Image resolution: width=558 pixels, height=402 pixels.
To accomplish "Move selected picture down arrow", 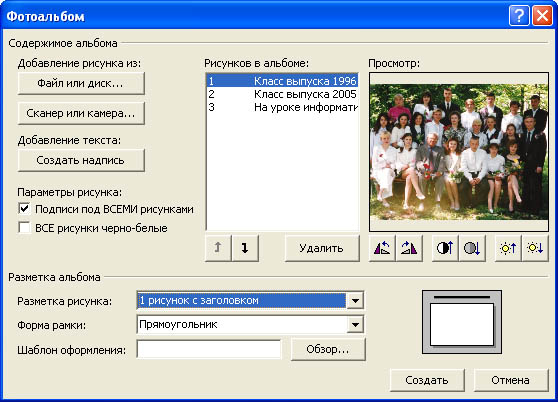I will click(x=245, y=248).
